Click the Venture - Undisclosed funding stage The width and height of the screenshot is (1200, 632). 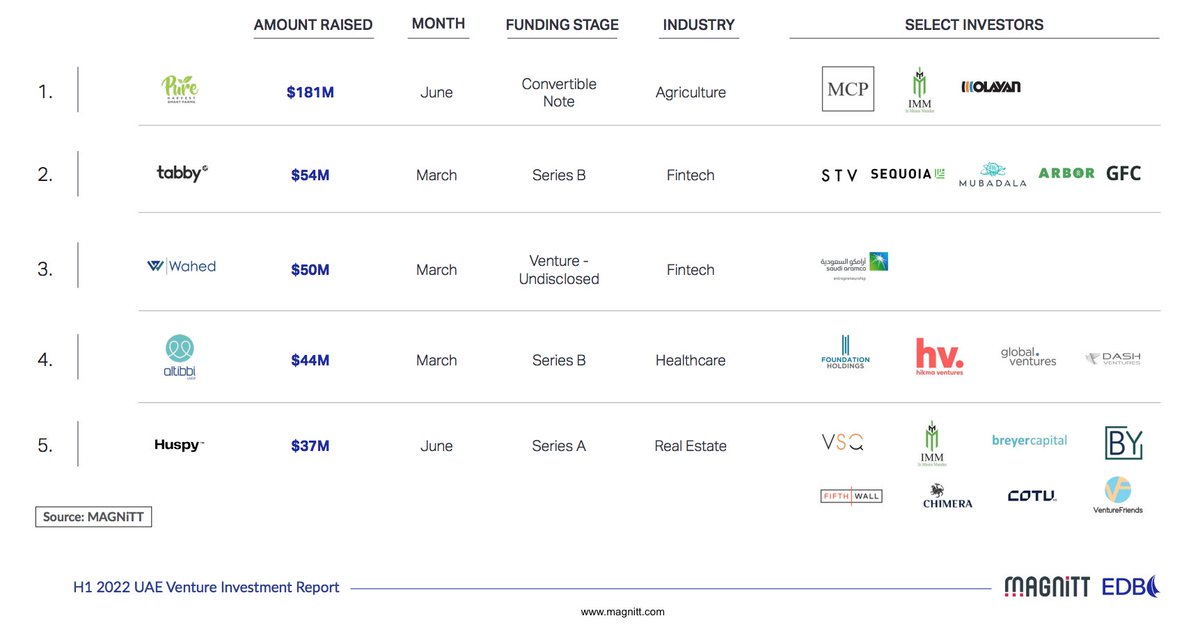click(x=559, y=270)
